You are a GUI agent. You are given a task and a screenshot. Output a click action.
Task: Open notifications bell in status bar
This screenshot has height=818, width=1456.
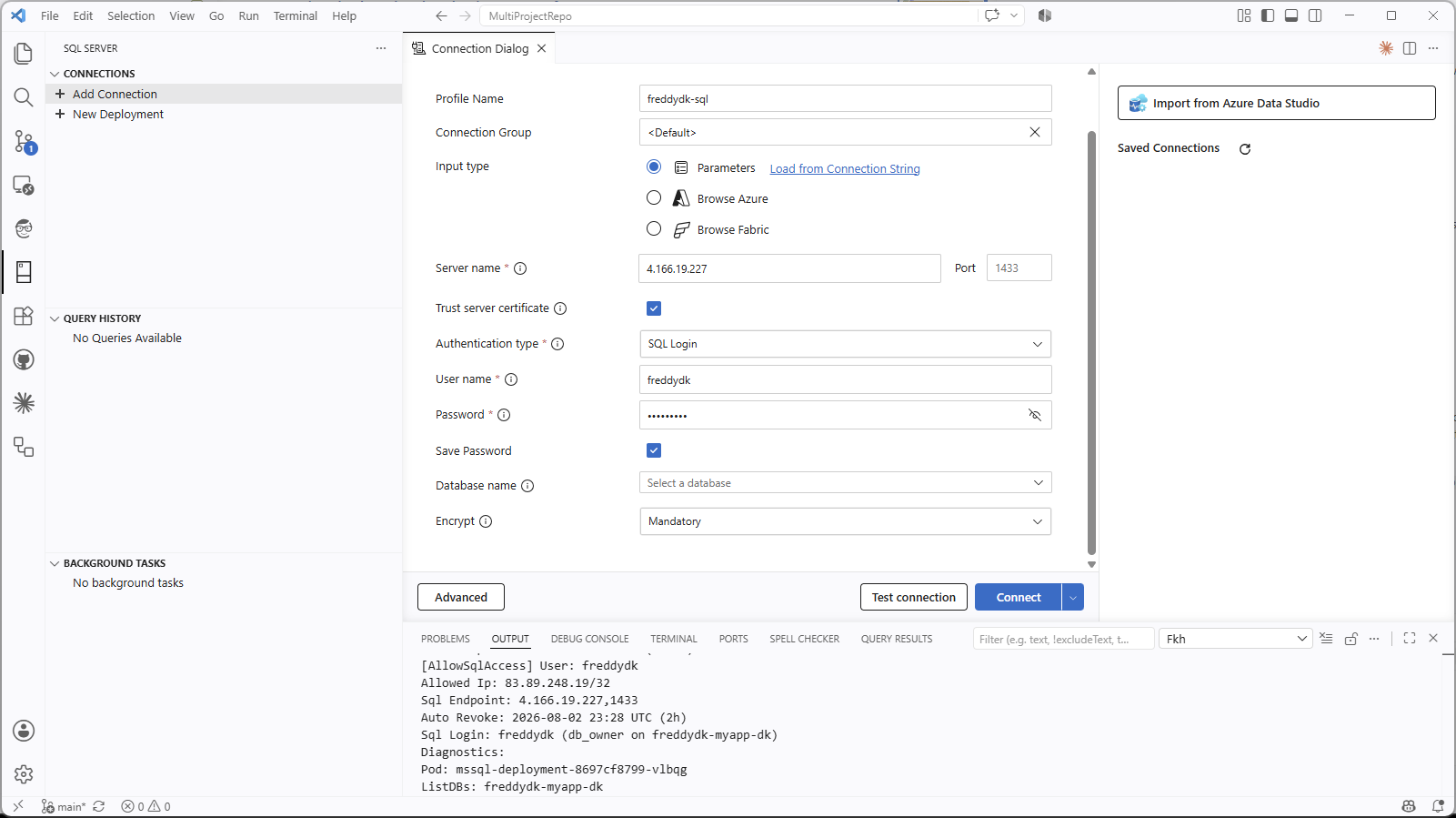[x=1438, y=806]
